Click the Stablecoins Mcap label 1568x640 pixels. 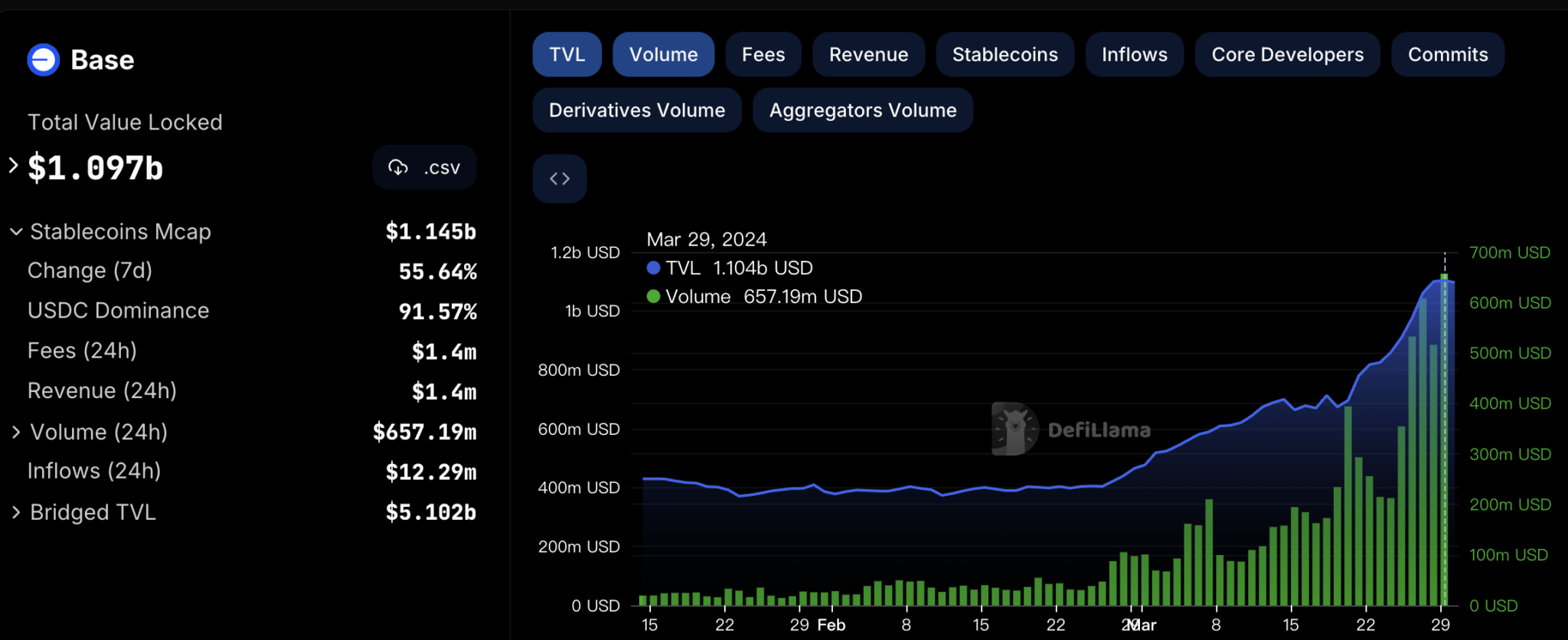(120, 231)
